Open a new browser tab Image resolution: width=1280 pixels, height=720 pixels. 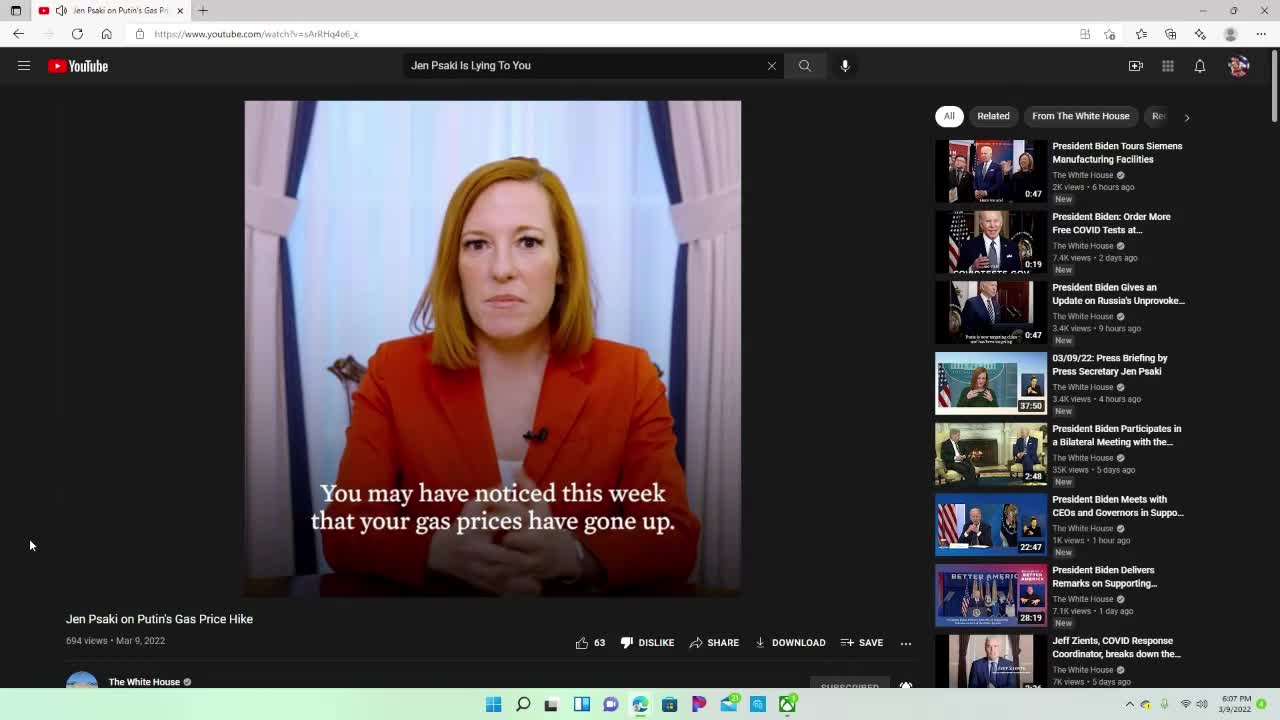click(x=203, y=11)
